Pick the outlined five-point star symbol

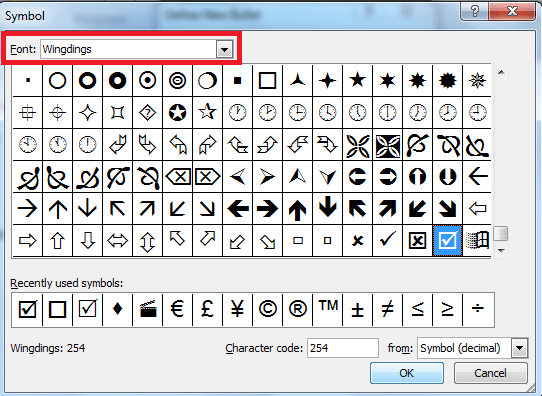207,112
